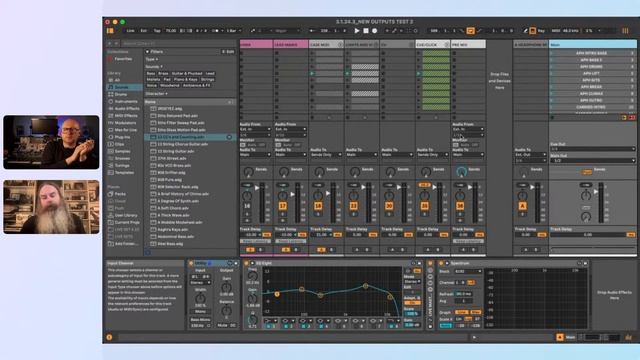Filter sounds by the Bass tag
The height and width of the screenshot is (360, 640).
151,73
